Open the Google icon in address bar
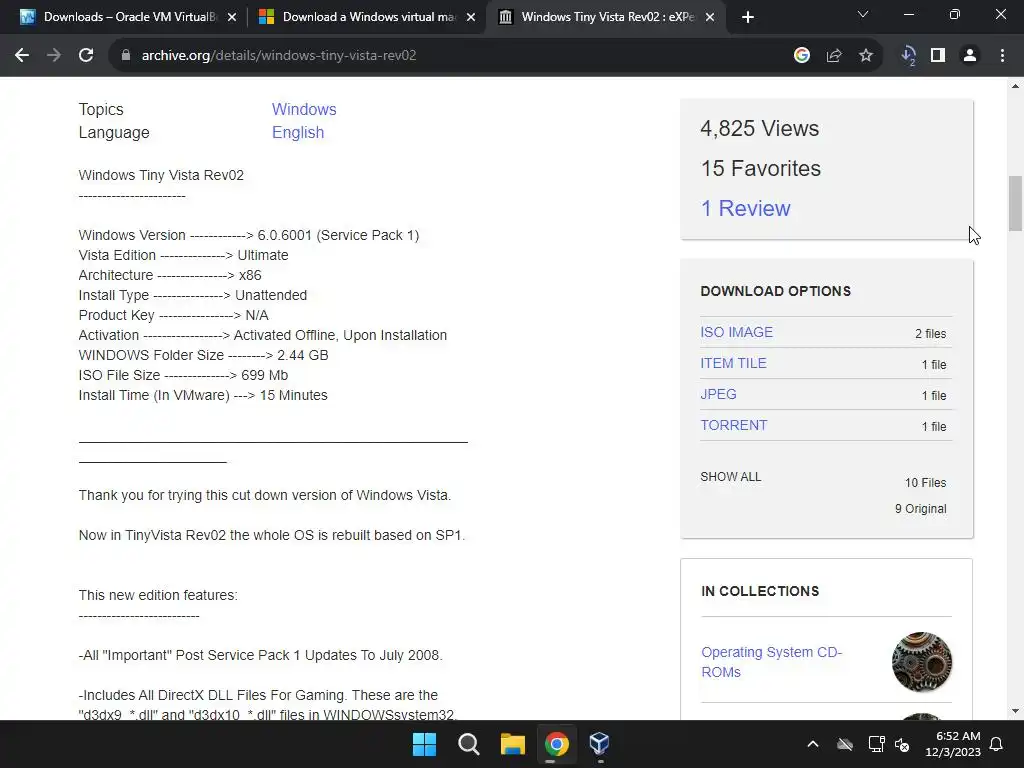This screenshot has height=768, width=1024. (801, 56)
